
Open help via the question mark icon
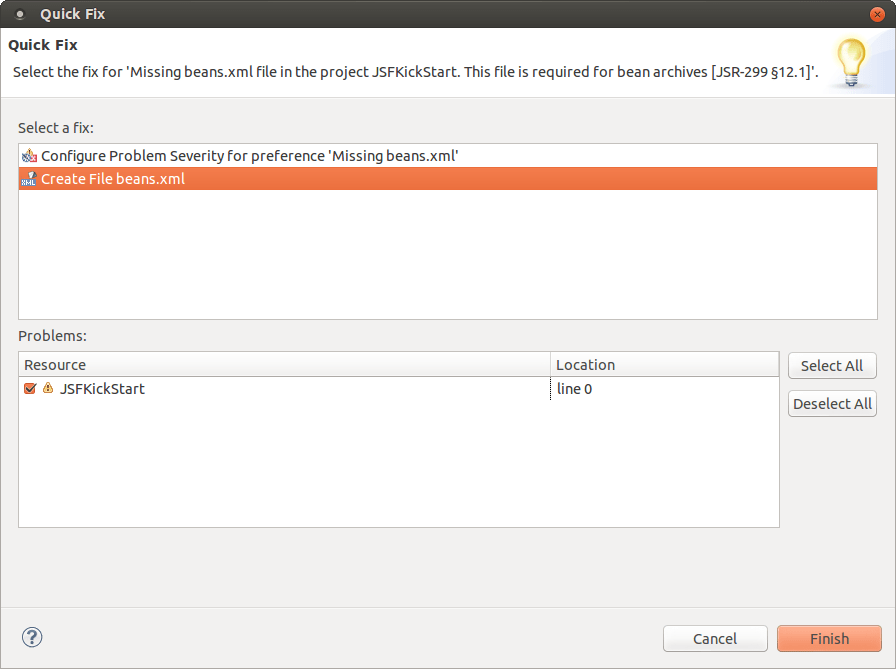(31, 637)
